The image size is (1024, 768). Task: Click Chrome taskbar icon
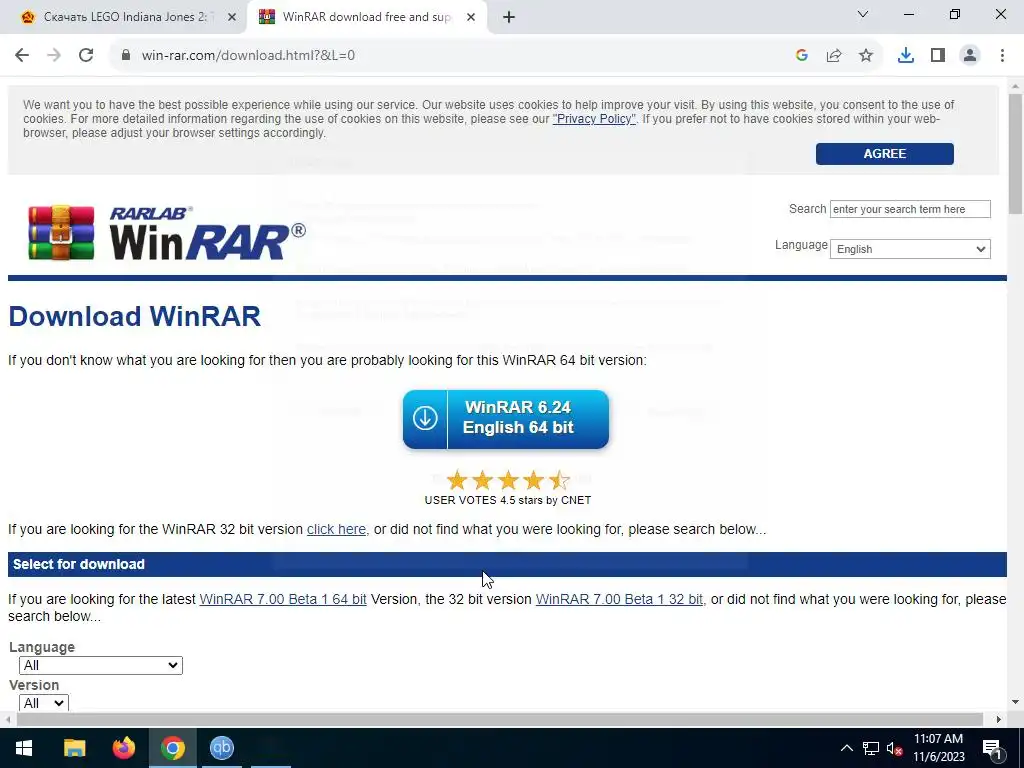[173, 748]
